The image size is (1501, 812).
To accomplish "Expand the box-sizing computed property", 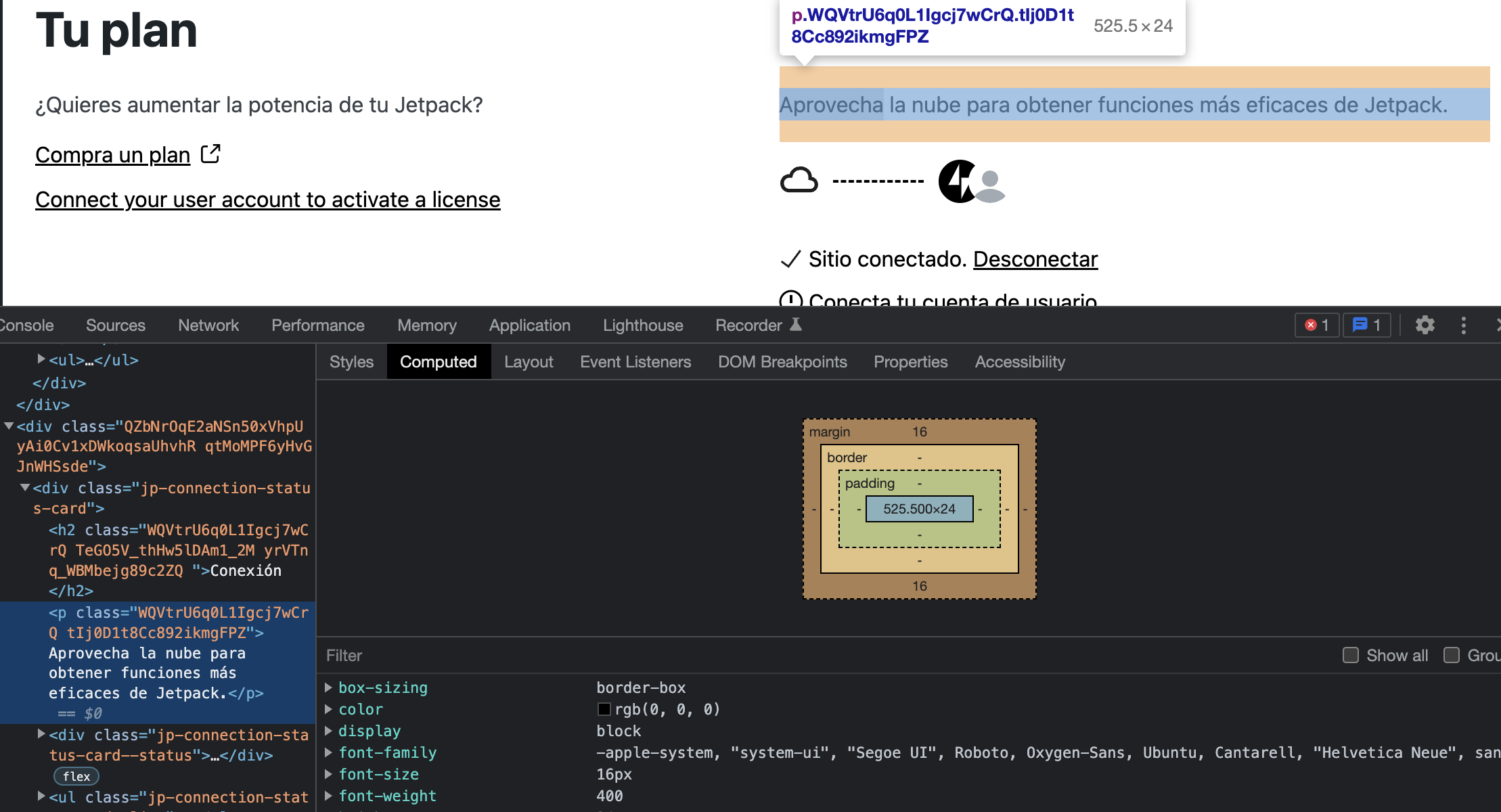I will pyautogui.click(x=328, y=687).
